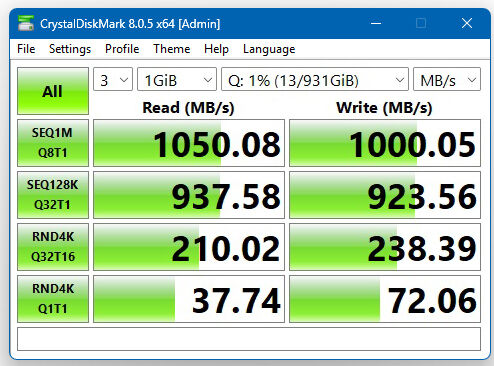
Task: Close the CrystalDiskMark window
Action: point(467,23)
